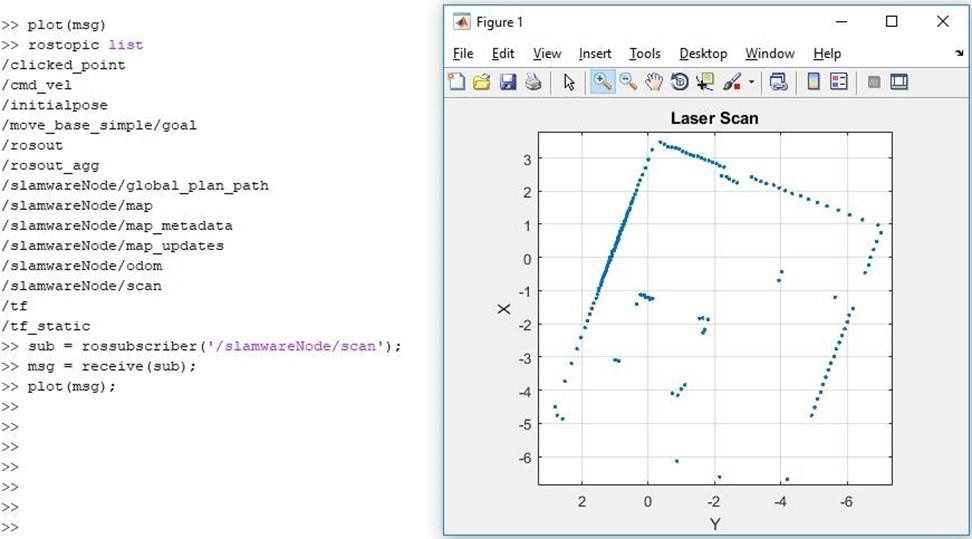Minimize the Figure 1 window
The image size is (972, 539).
pyautogui.click(x=841, y=22)
